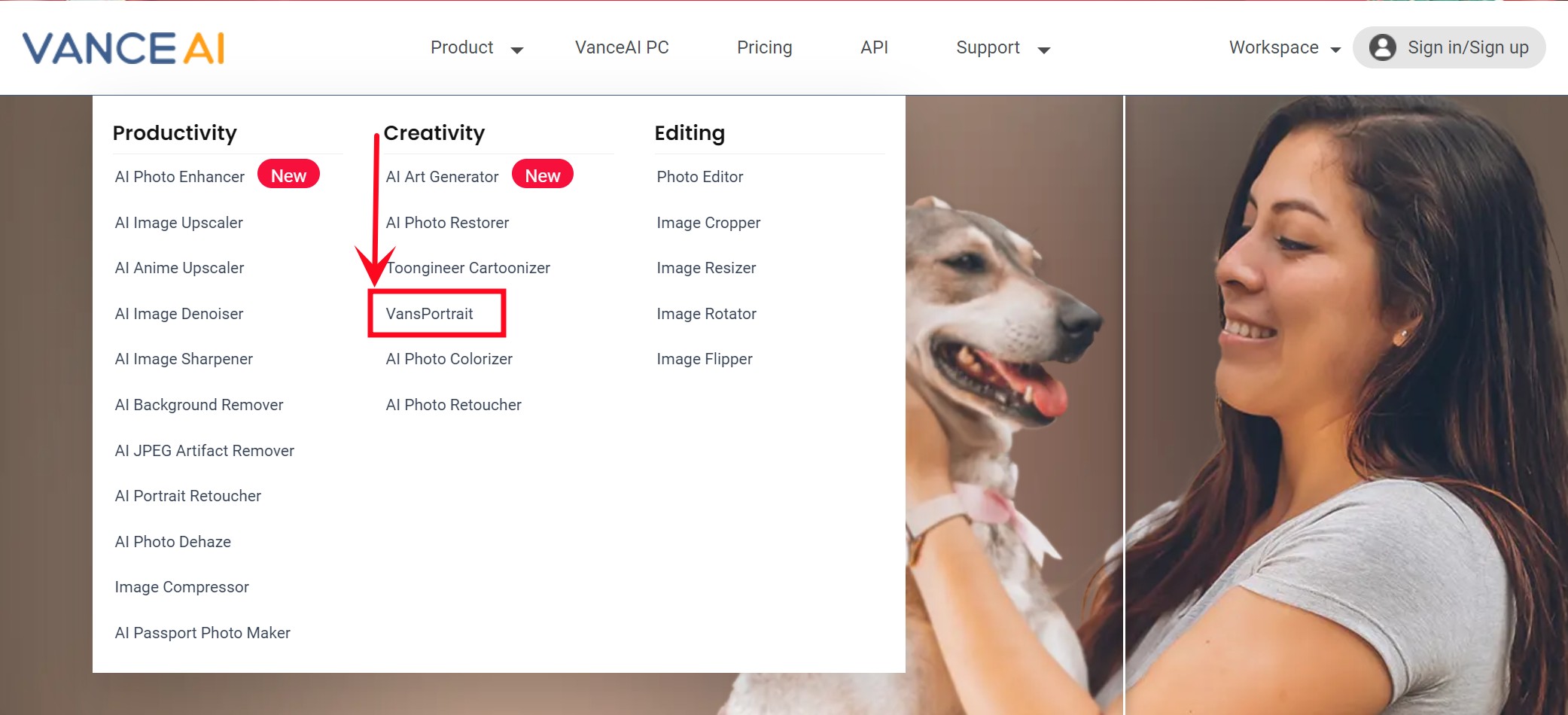Image resolution: width=1568 pixels, height=715 pixels.
Task: Open Toongineer Cartoonizer
Action: (468, 268)
